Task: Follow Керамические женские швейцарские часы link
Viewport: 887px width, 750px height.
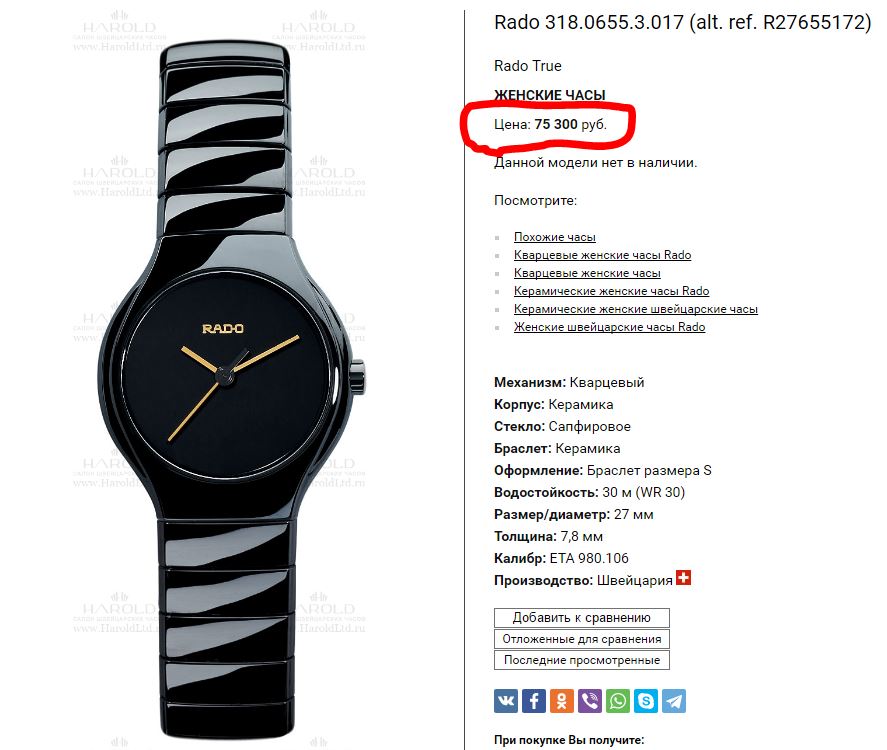Action: 636,309
